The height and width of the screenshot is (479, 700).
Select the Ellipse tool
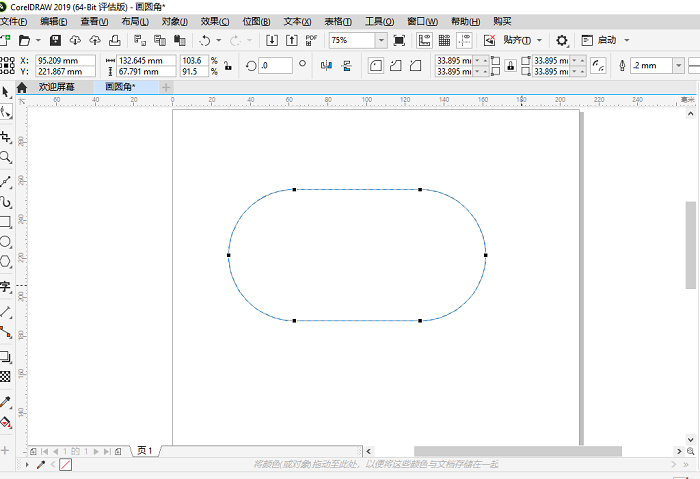(x=6, y=241)
